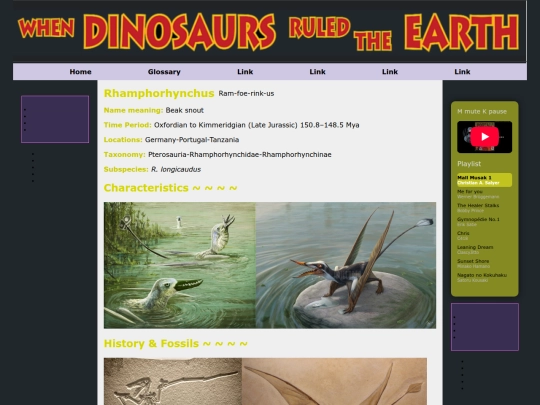The image size is (540, 405).
Task: Click the Germany-Portugal-Tanzania locations text
Action: pyautogui.click(x=192, y=140)
